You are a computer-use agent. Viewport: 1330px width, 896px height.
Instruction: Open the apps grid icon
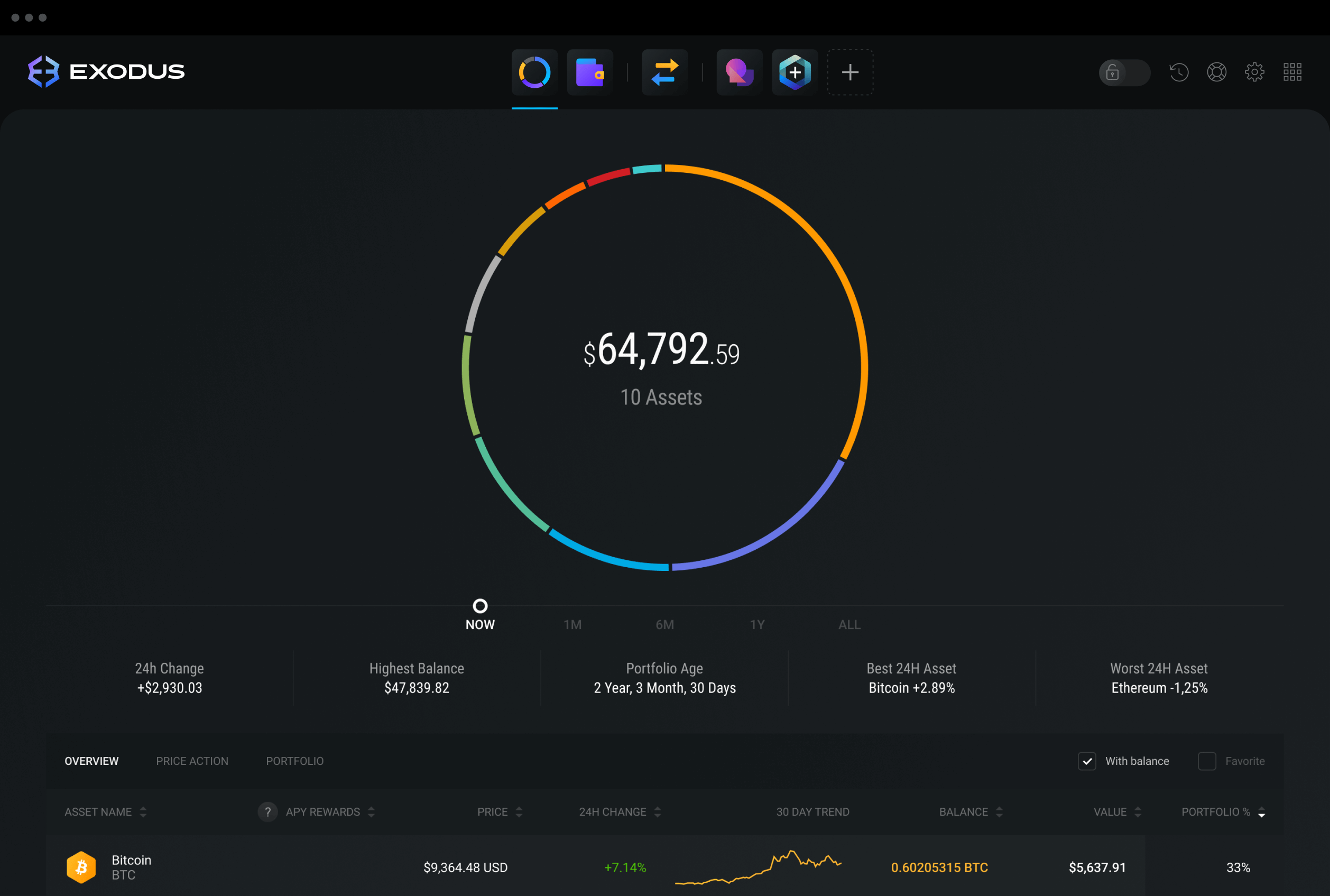[x=1294, y=71]
